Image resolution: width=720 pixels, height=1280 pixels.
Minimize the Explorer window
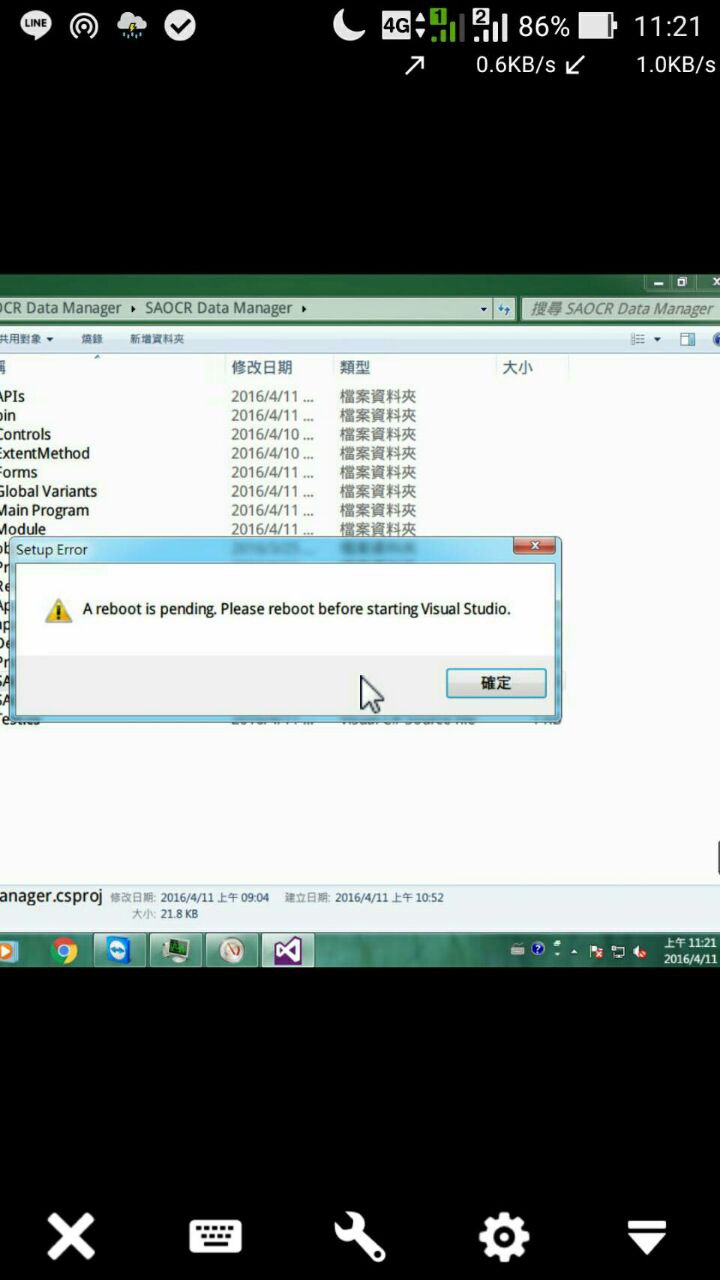tap(657, 283)
